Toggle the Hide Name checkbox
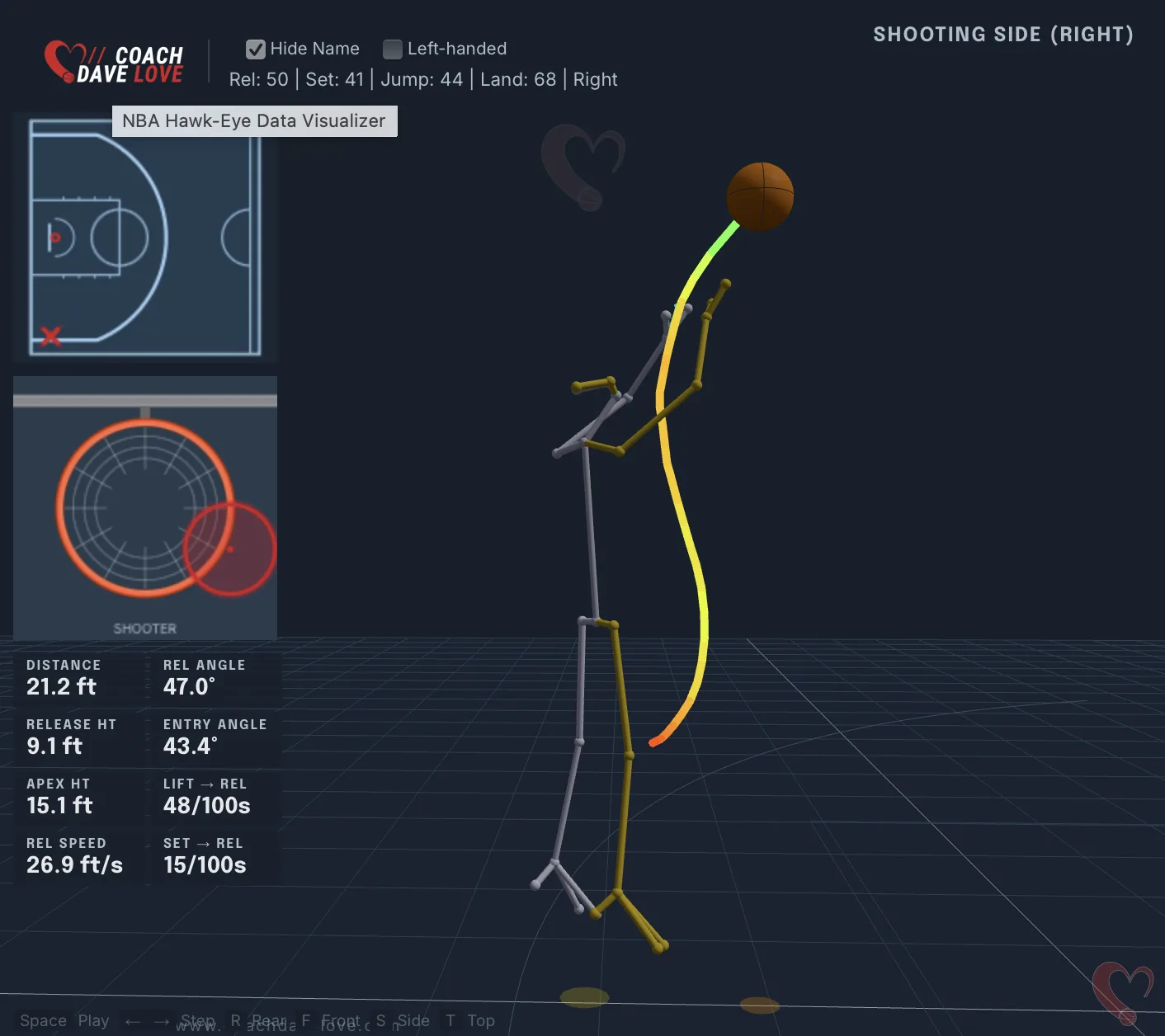 click(256, 49)
